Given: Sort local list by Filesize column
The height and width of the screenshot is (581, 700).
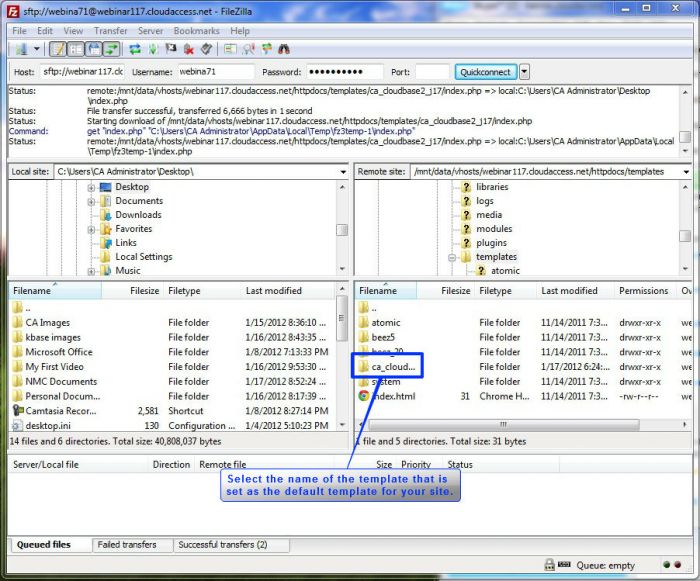Looking at the screenshot, I should [x=133, y=291].
